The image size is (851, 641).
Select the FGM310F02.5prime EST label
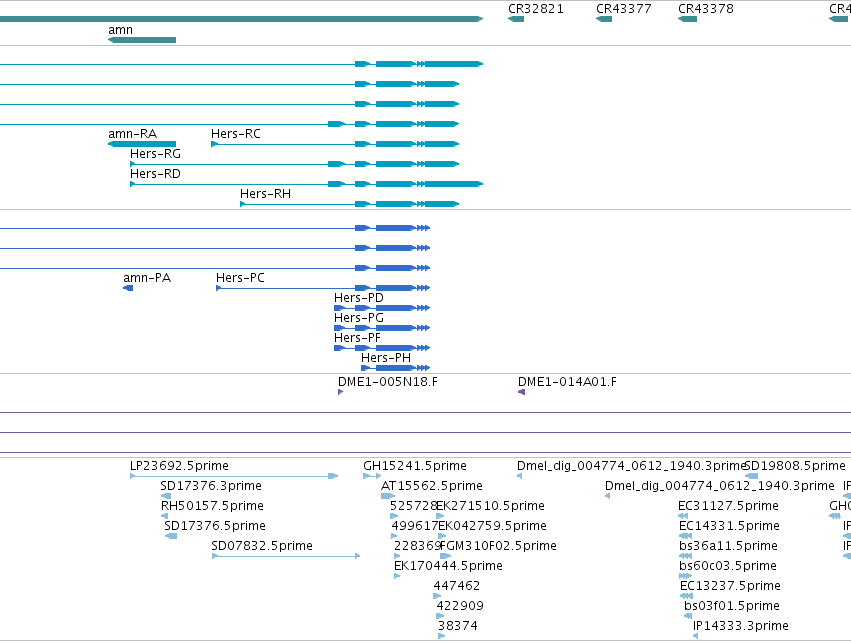[x=498, y=546]
